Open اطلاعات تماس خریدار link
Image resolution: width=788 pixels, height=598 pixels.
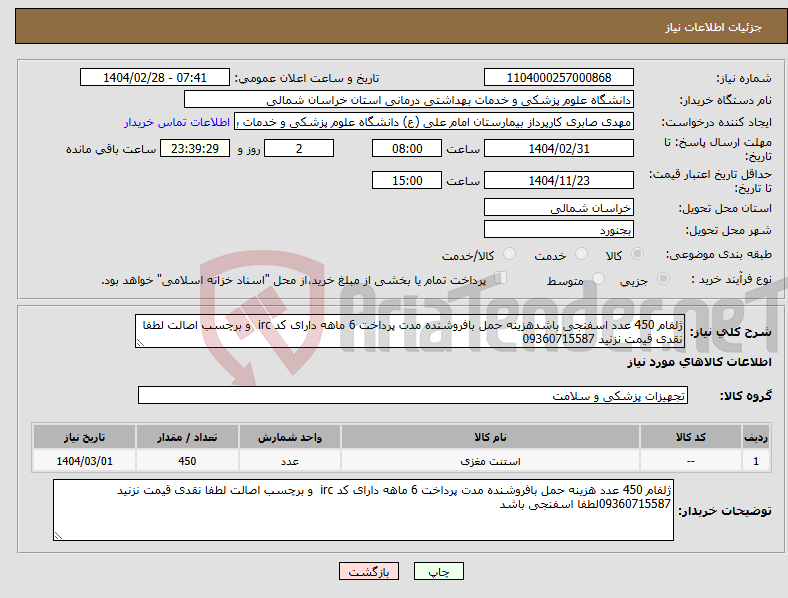tap(177, 122)
